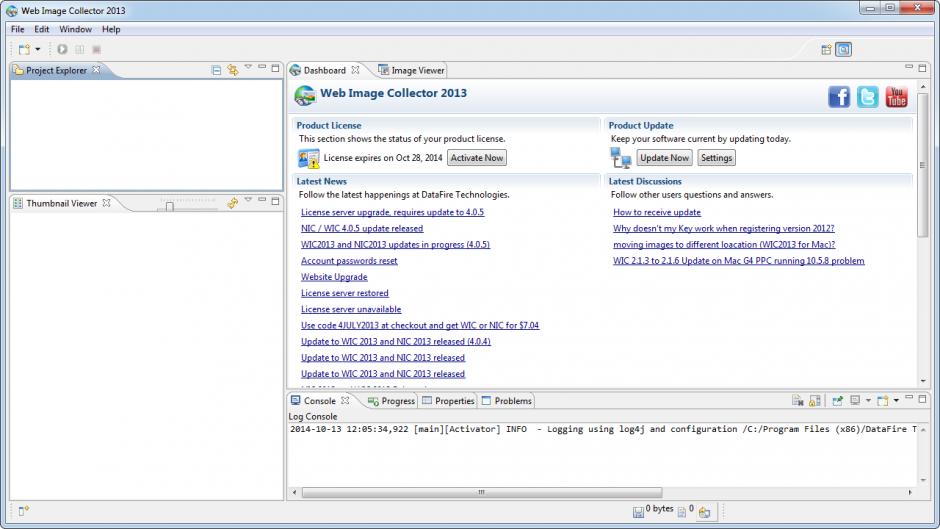
Task: Maximize the Thumbnail Viewer panel
Action: (x=275, y=202)
